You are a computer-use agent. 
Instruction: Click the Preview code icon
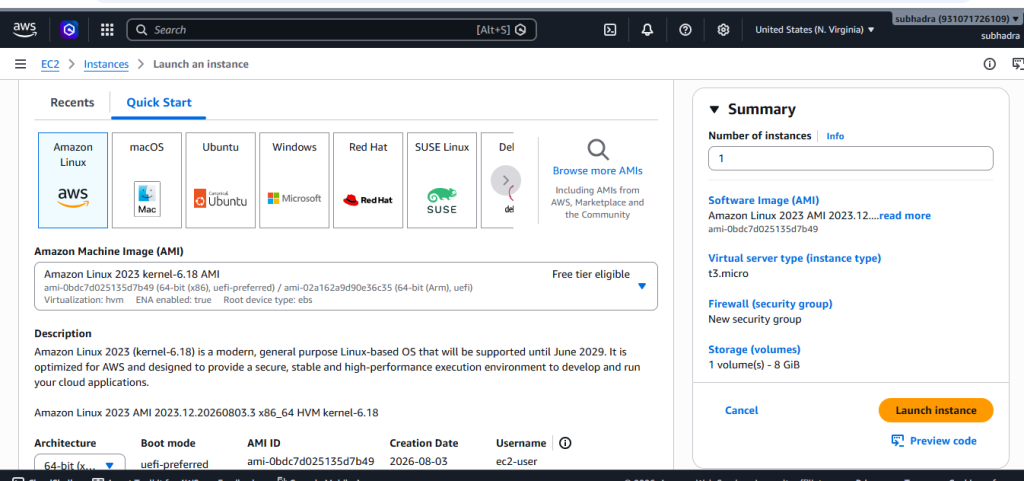coord(897,441)
